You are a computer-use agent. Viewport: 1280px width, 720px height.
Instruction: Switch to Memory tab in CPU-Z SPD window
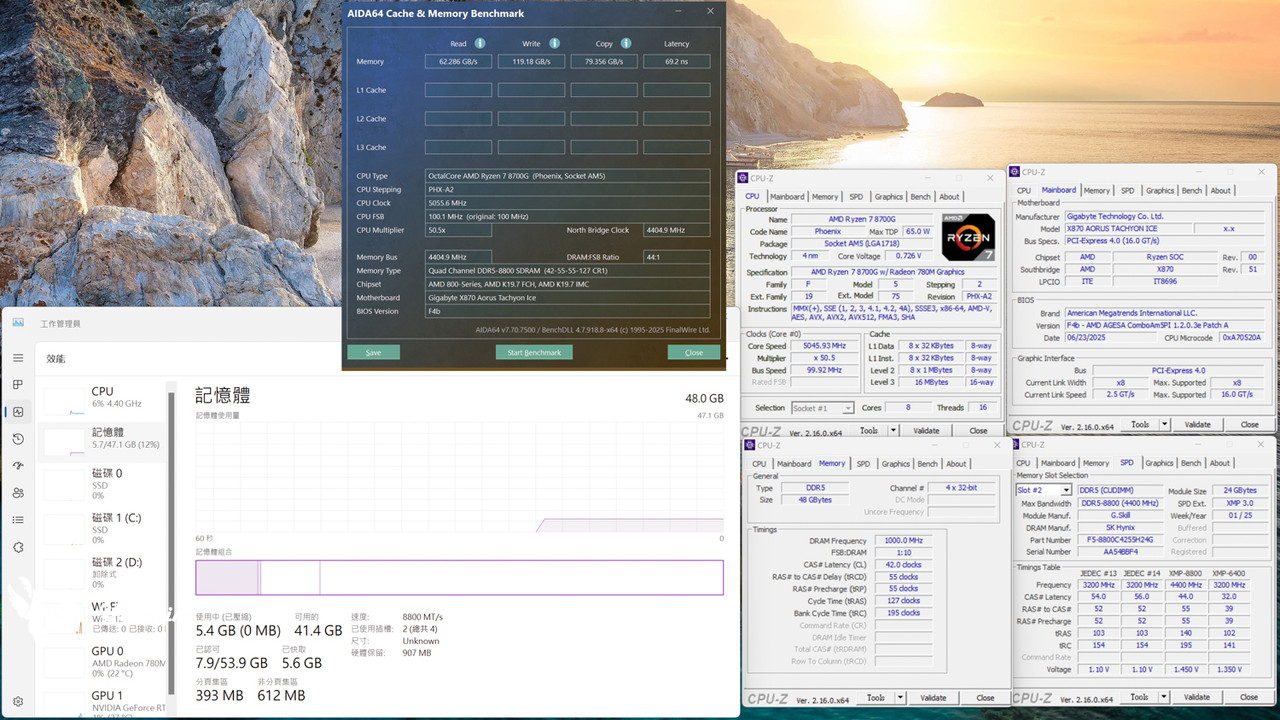pyautogui.click(x=1096, y=463)
